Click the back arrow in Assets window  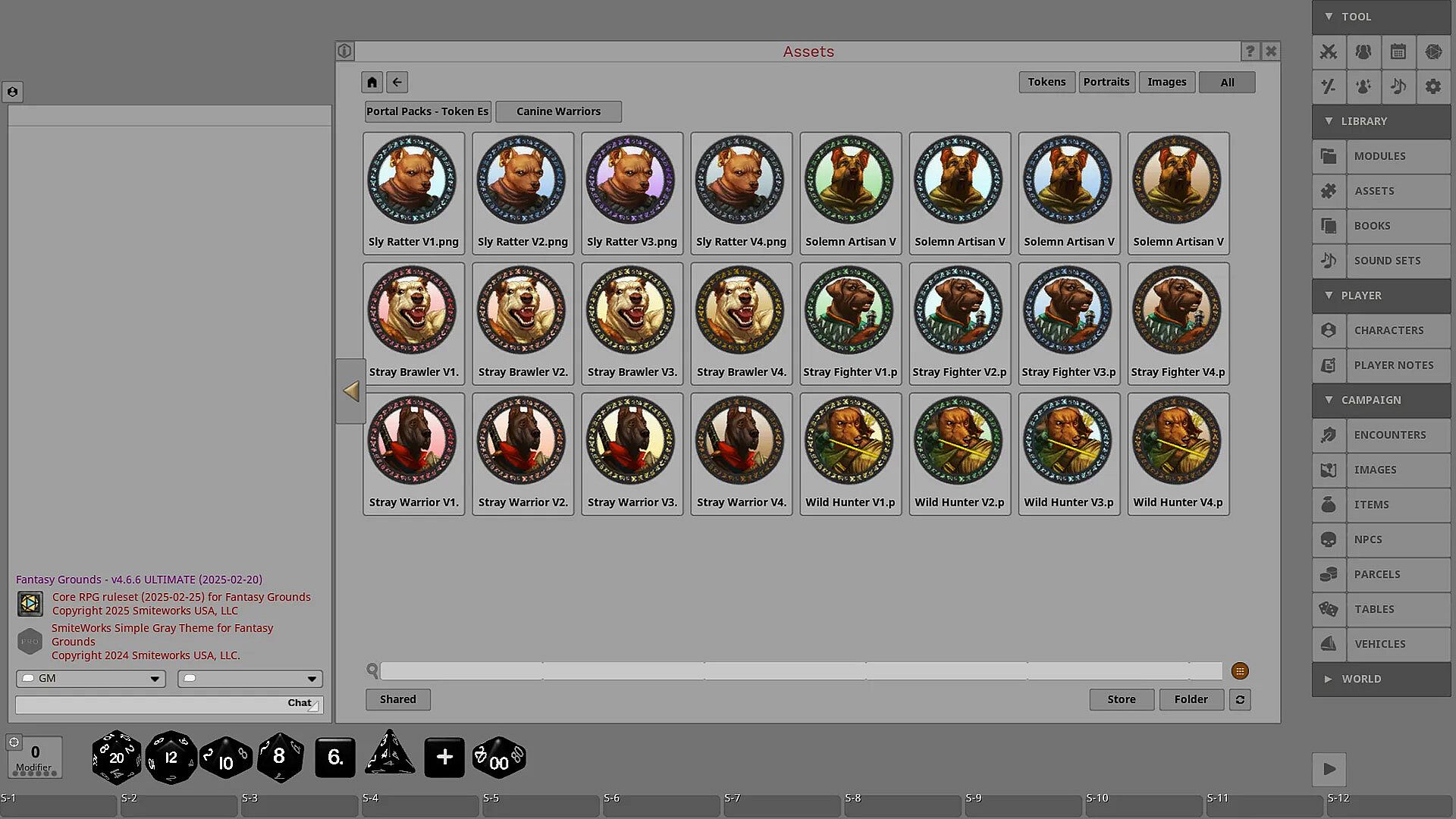[x=397, y=82]
